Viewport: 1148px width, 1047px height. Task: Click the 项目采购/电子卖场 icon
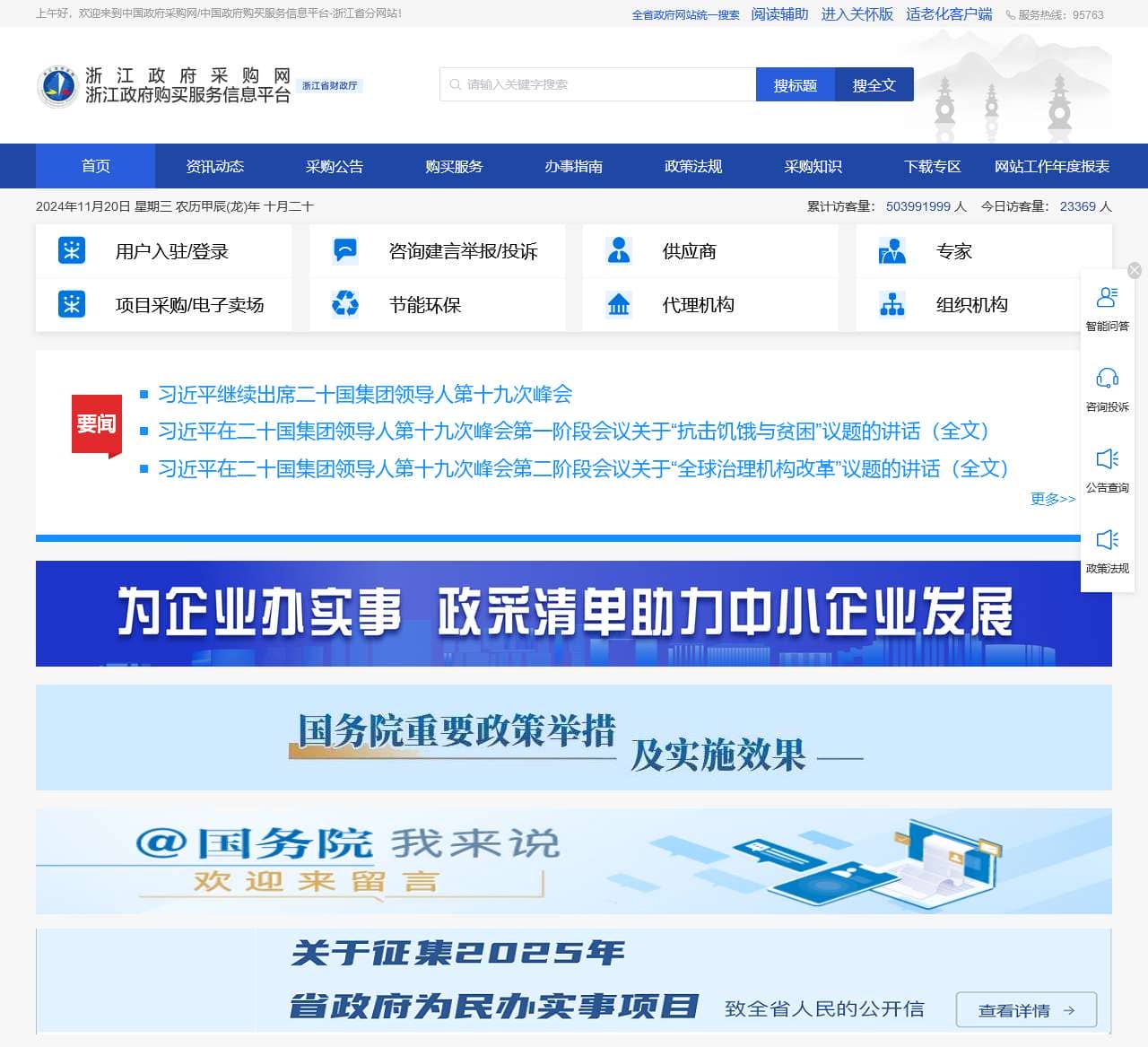72,304
